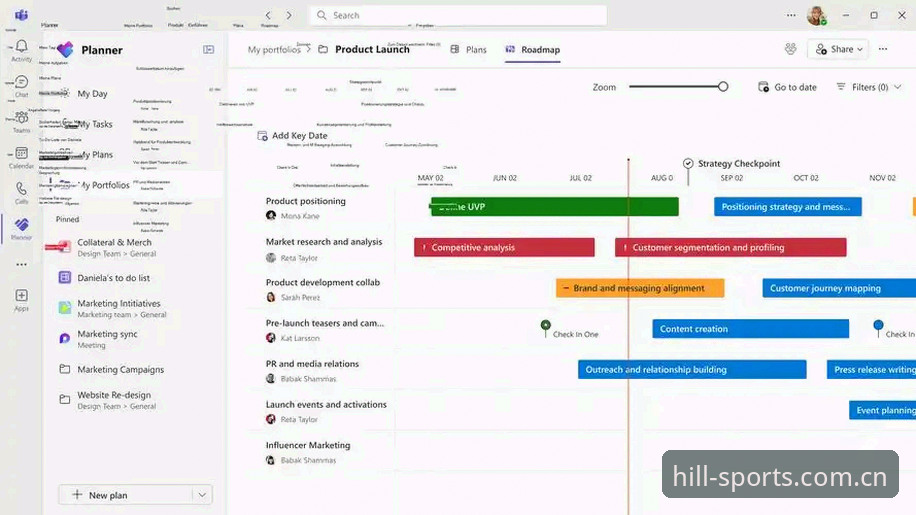916x515 pixels.
Task: Click the Add Key Date icon
Action: click(262, 135)
